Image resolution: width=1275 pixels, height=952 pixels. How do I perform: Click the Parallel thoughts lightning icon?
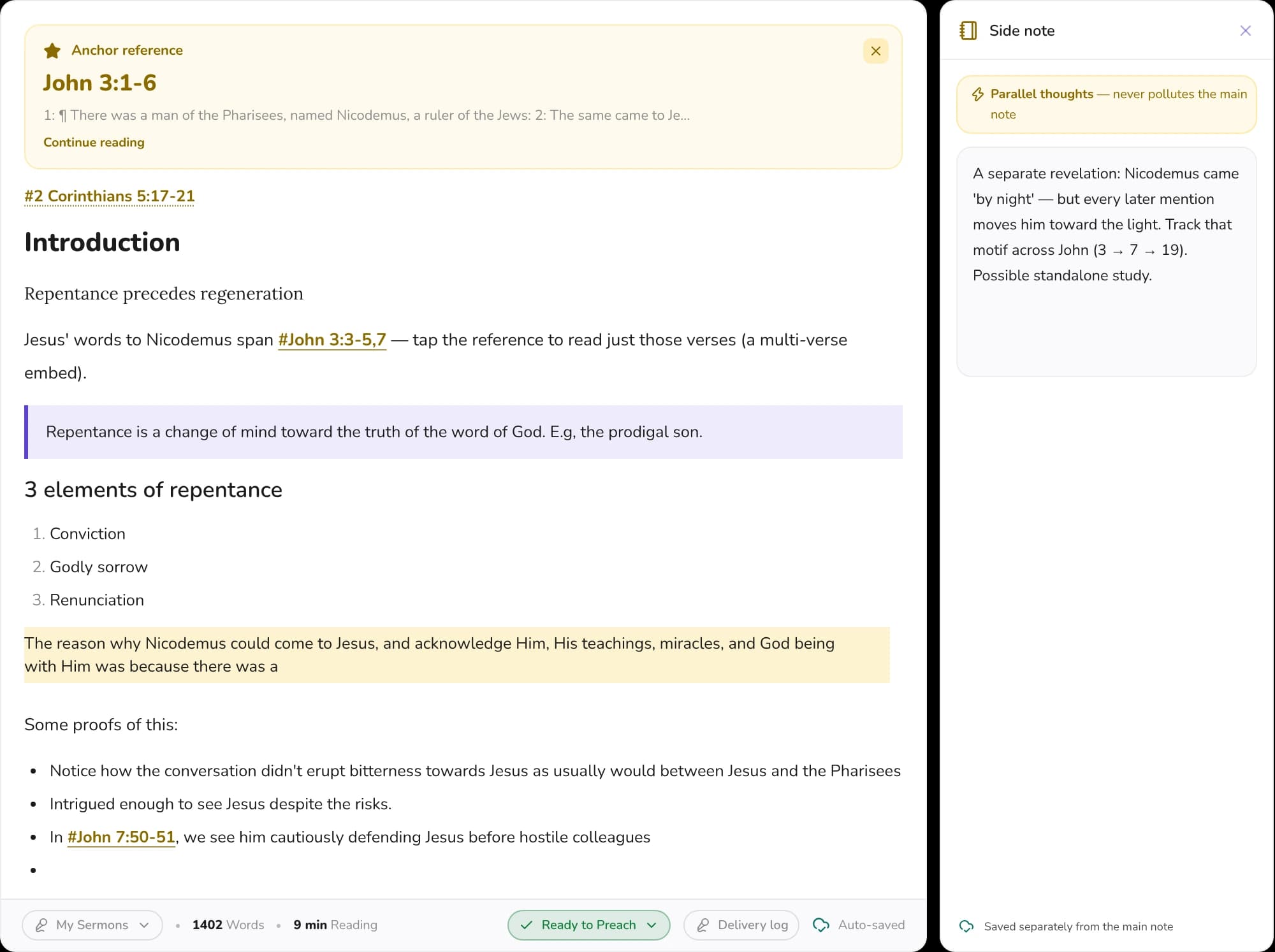coord(977,94)
